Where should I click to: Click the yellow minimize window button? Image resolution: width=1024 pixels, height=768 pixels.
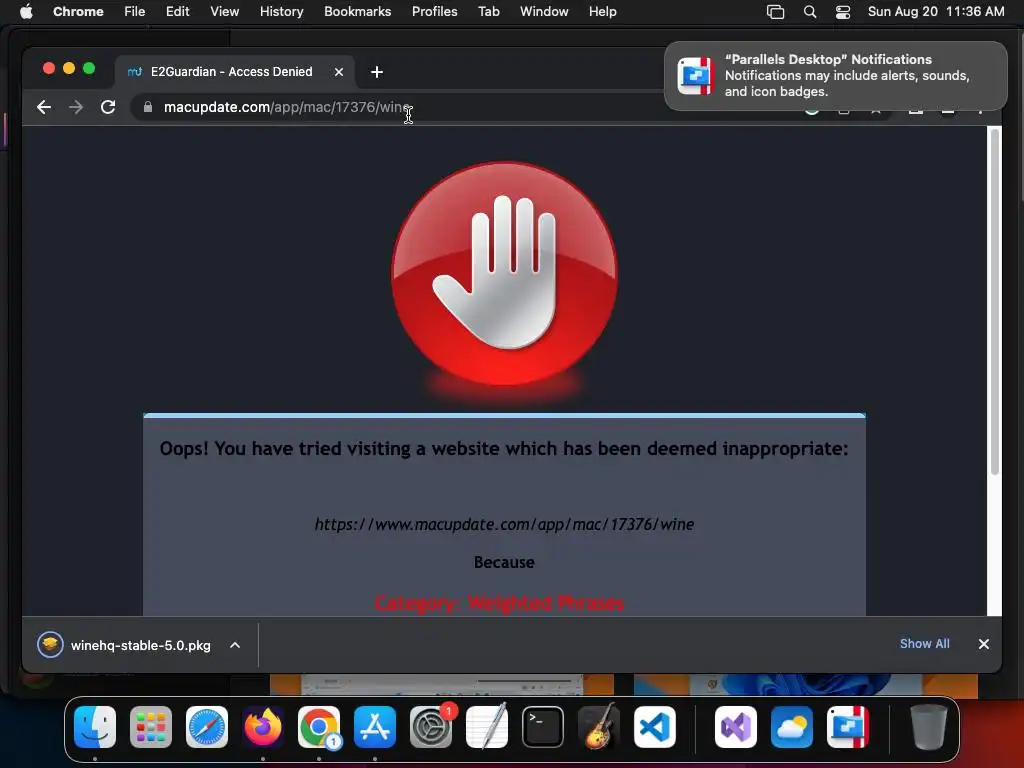coord(69,69)
